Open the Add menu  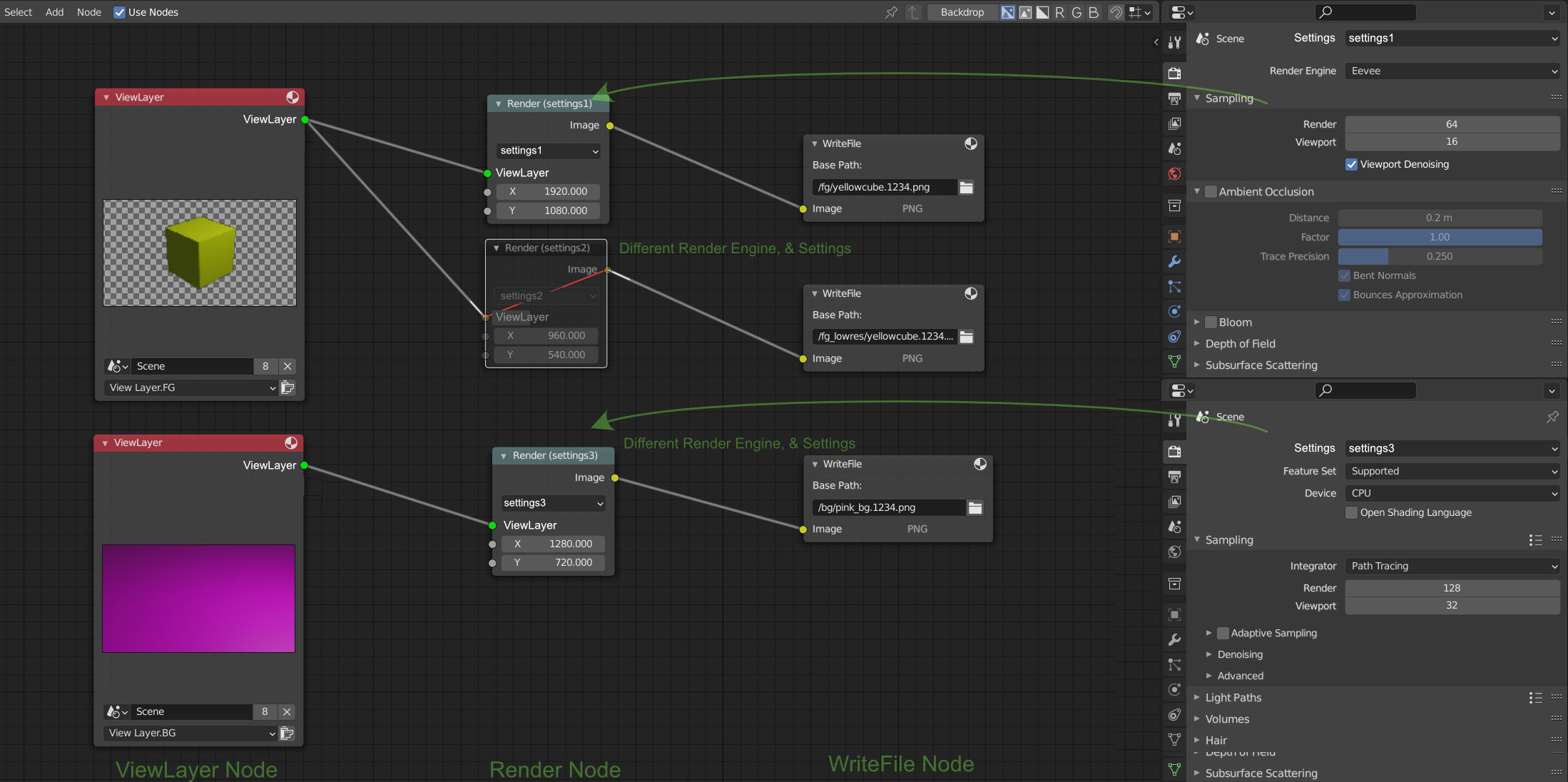click(54, 12)
